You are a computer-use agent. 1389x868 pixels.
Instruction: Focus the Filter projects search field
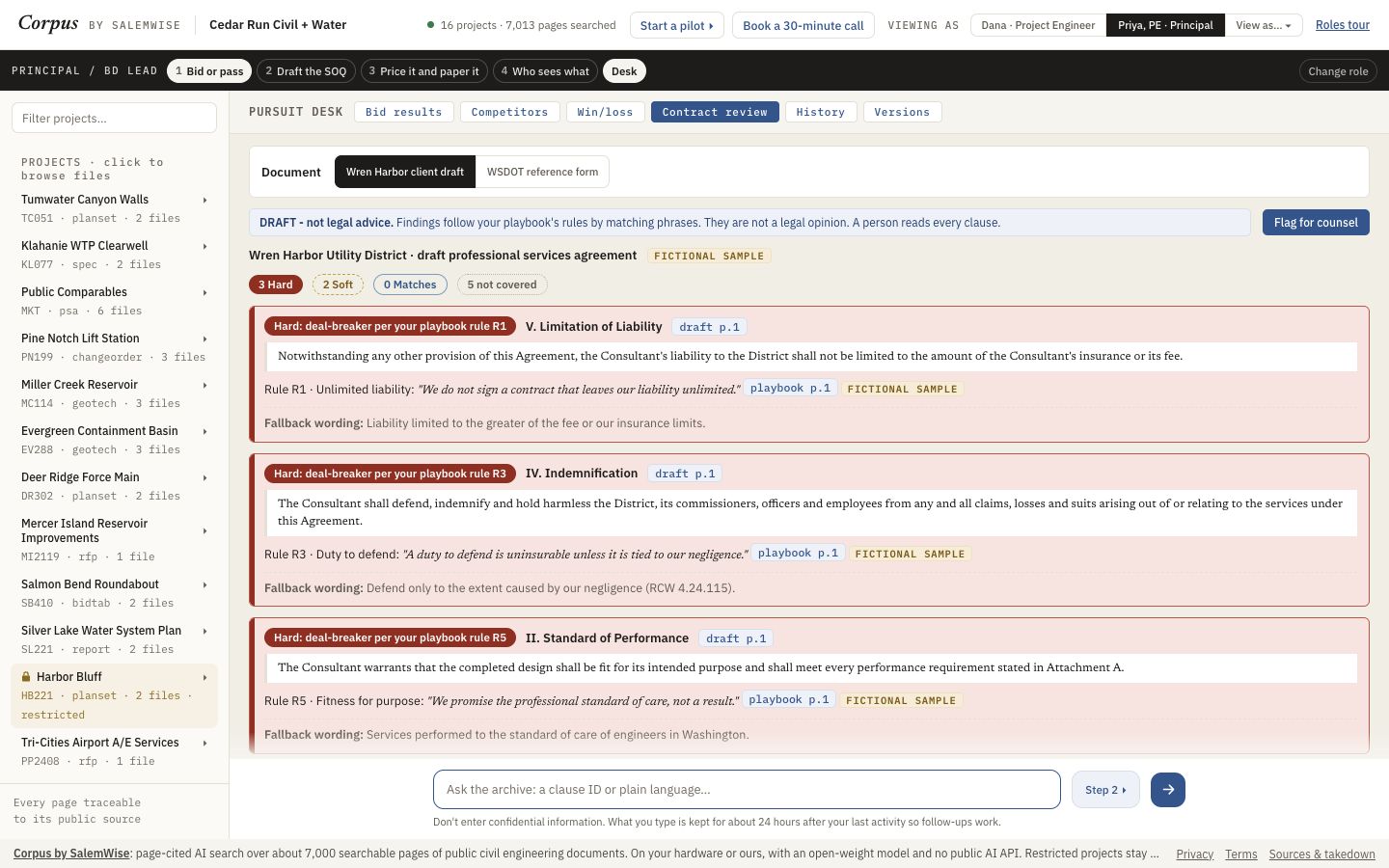coord(114,118)
